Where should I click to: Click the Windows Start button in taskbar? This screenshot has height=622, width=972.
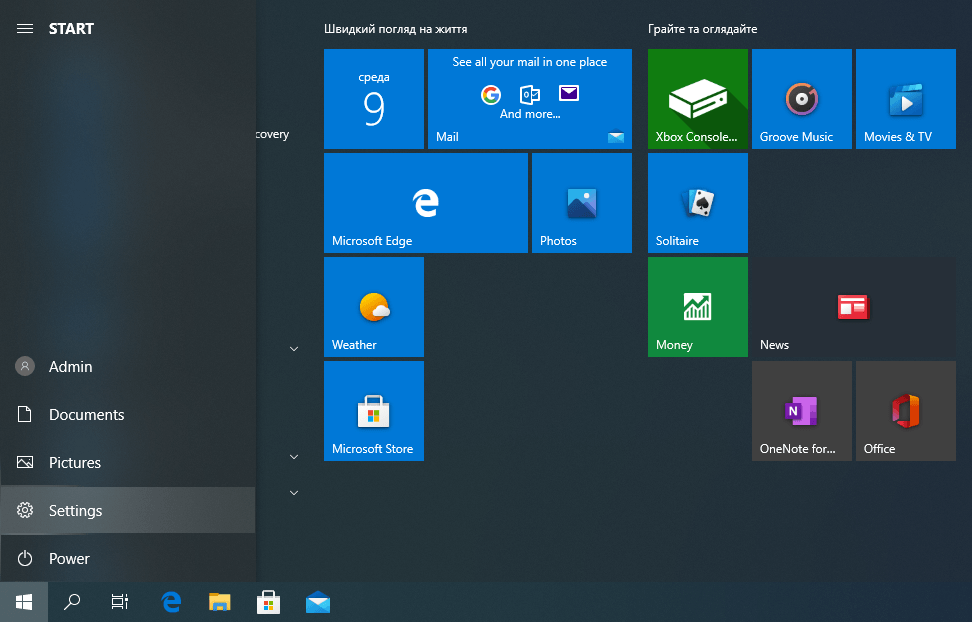pyautogui.click(x=24, y=602)
